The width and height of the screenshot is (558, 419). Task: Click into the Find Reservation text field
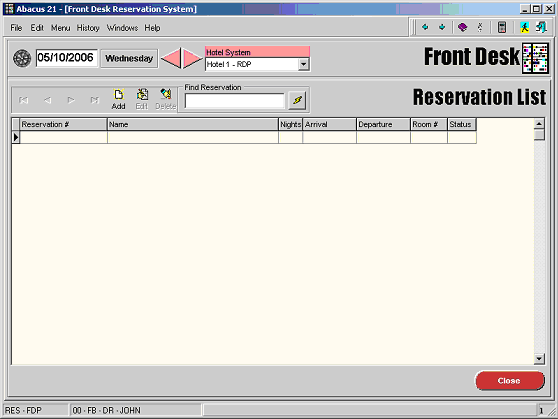point(235,100)
